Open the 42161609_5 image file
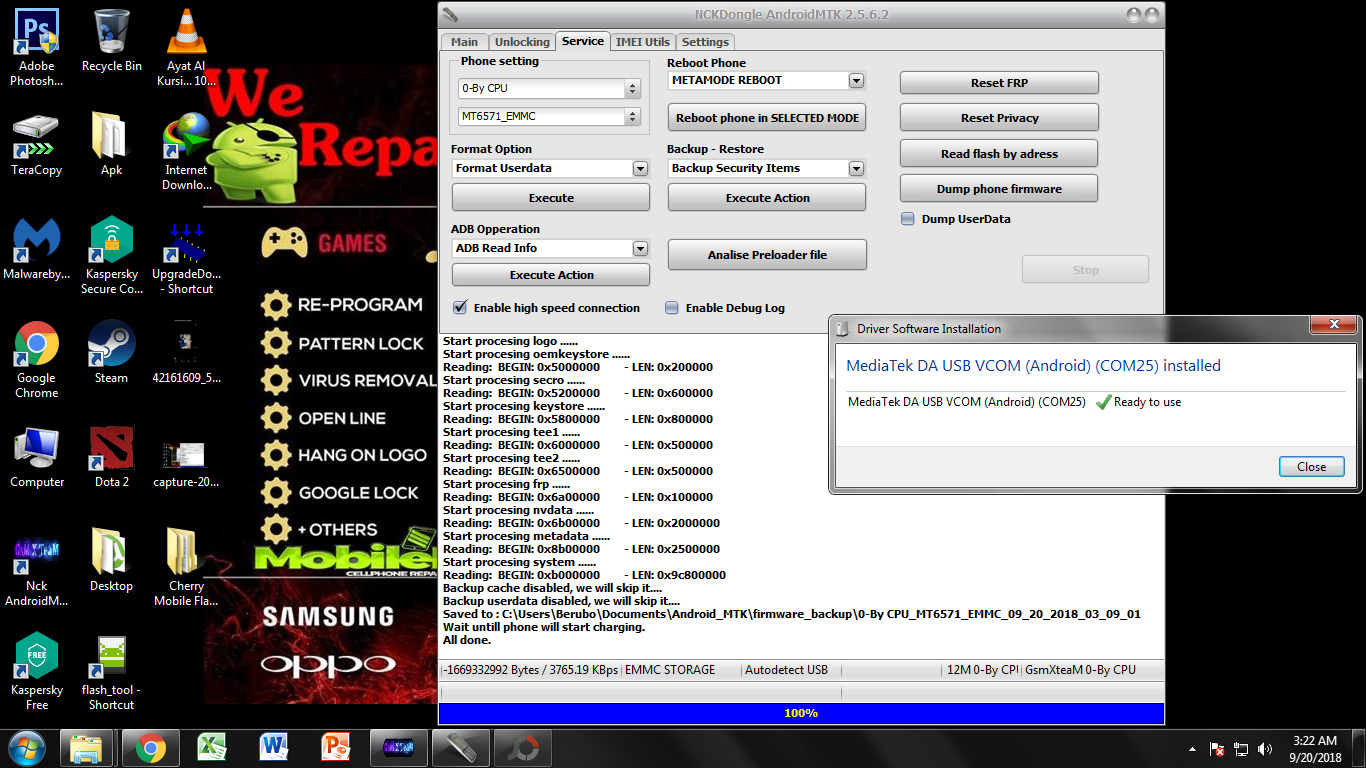 (x=186, y=352)
